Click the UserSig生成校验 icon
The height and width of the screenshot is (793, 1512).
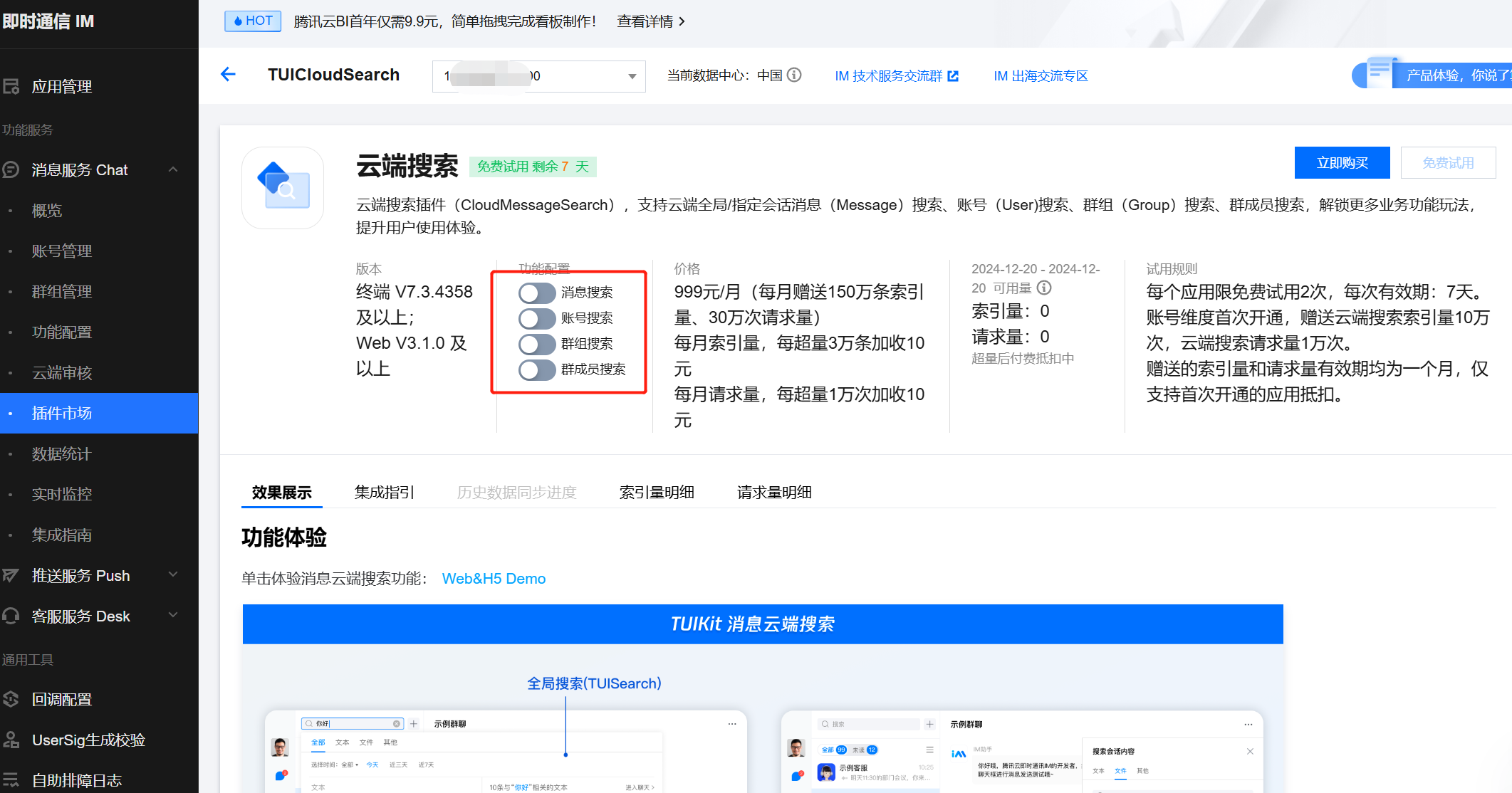tap(11, 740)
